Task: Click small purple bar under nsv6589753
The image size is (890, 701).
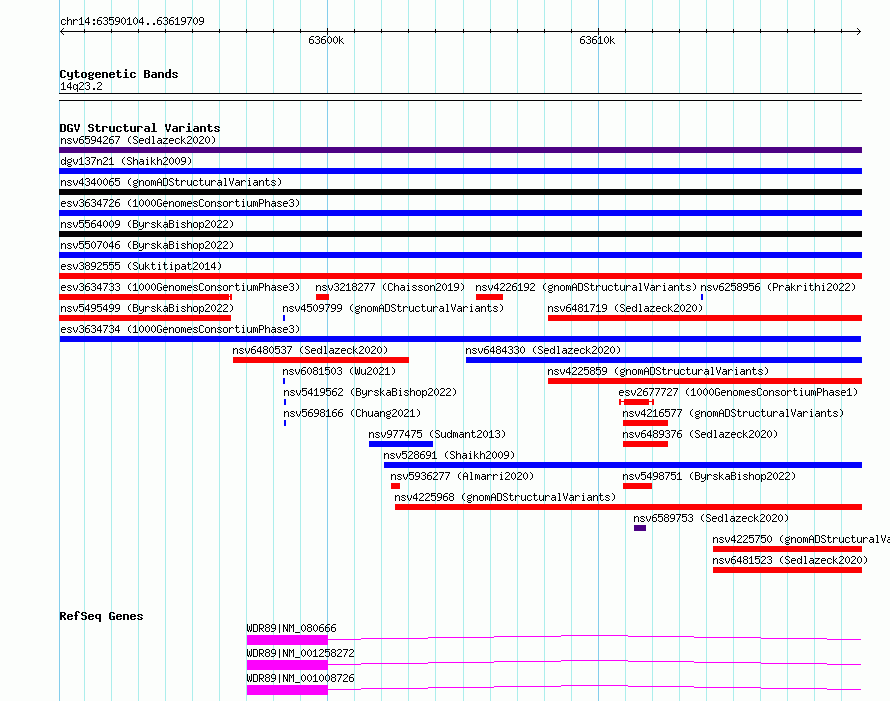Action: click(640, 528)
